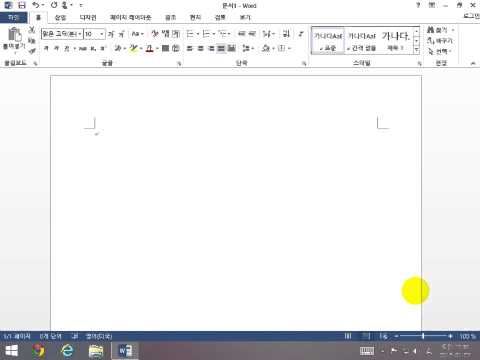Toggle italic formatting

coord(56,48)
